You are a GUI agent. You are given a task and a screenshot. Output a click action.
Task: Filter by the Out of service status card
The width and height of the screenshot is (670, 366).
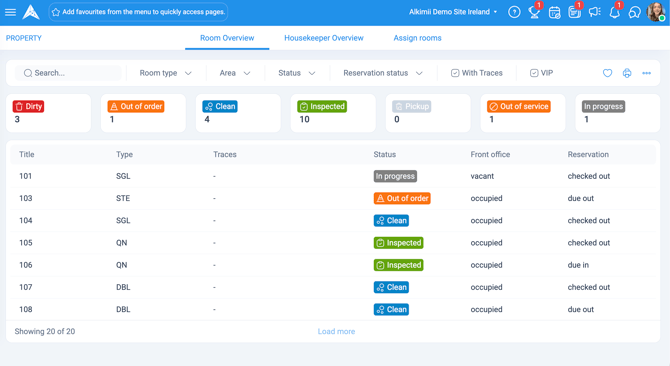(x=523, y=113)
